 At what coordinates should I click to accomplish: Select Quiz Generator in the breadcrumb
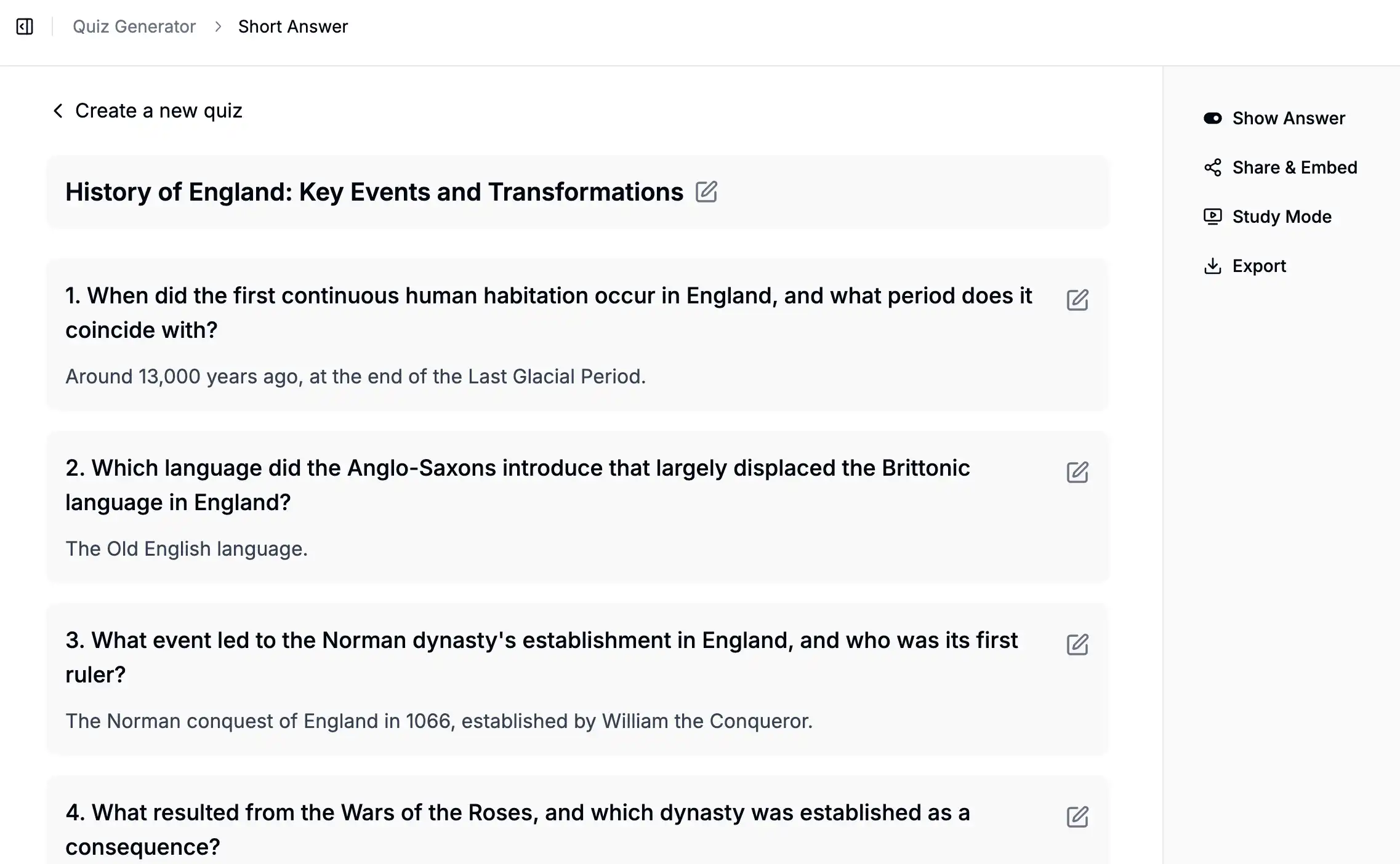pos(134,26)
